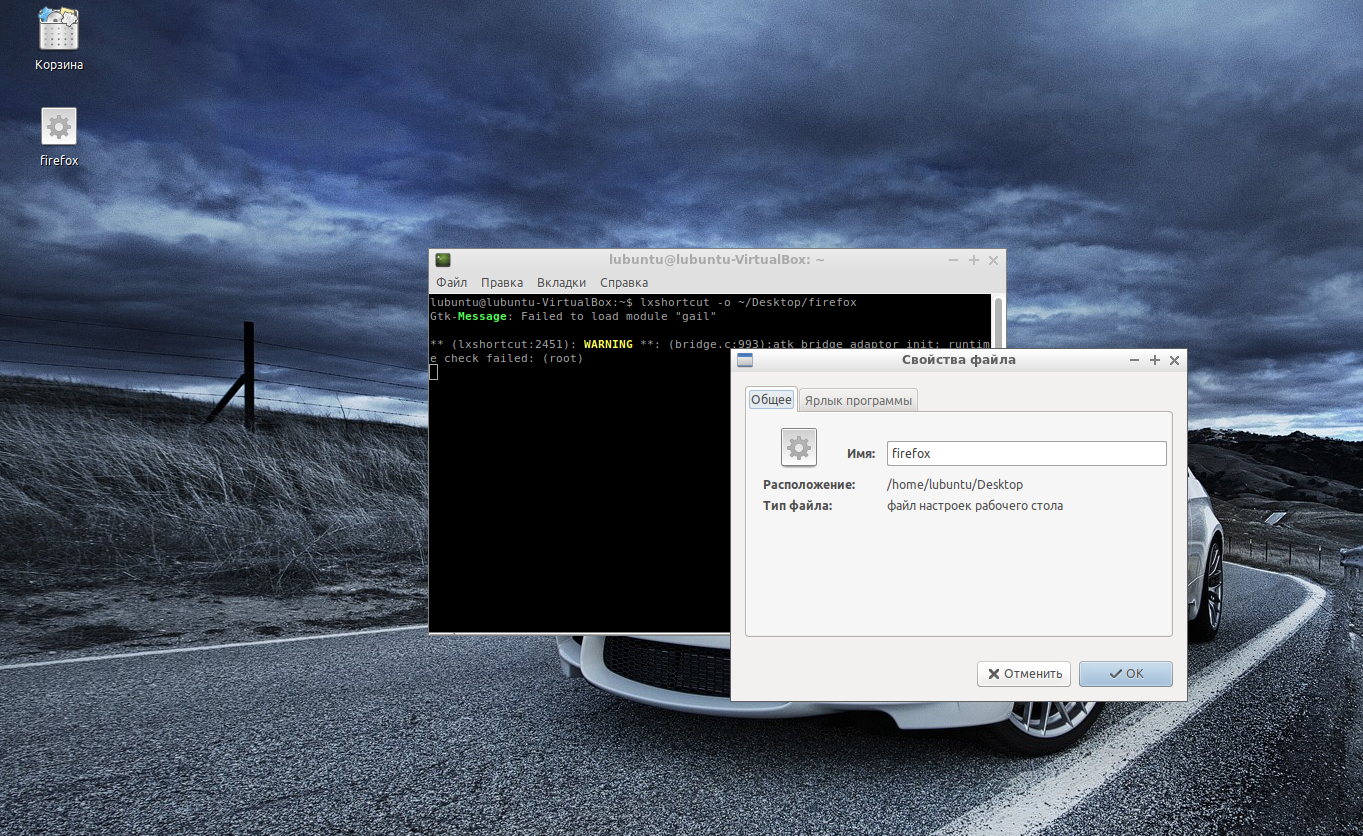Click the /home/lubuntu/Desktop location text
Image resolution: width=1363 pixels, height=836 pixels.
(x=955, y=484)
